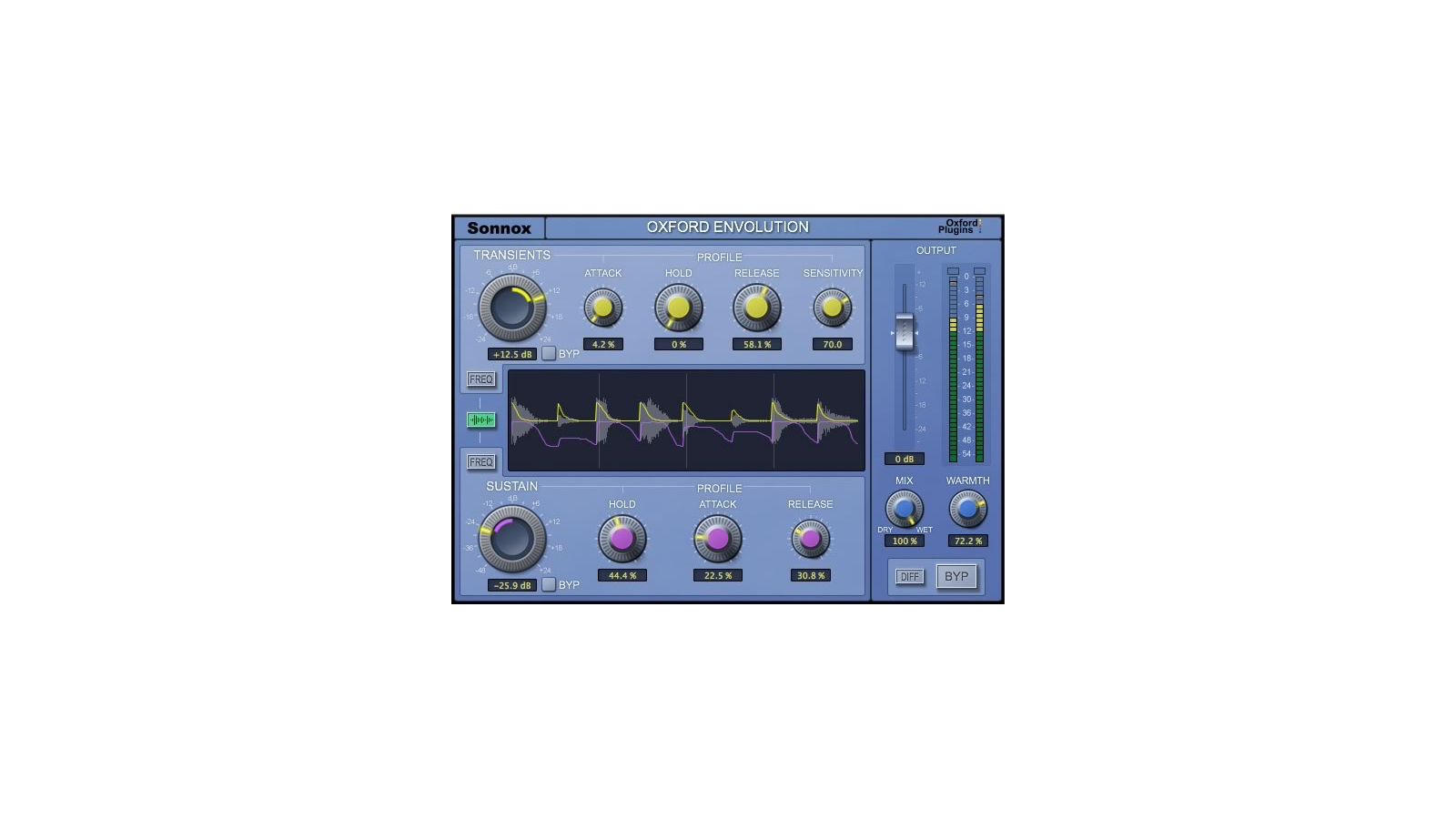The height and width of the screenshot is (819, 1456).
Task: Toggle the Sustain FREQ button
Action: tap(480, 462)
